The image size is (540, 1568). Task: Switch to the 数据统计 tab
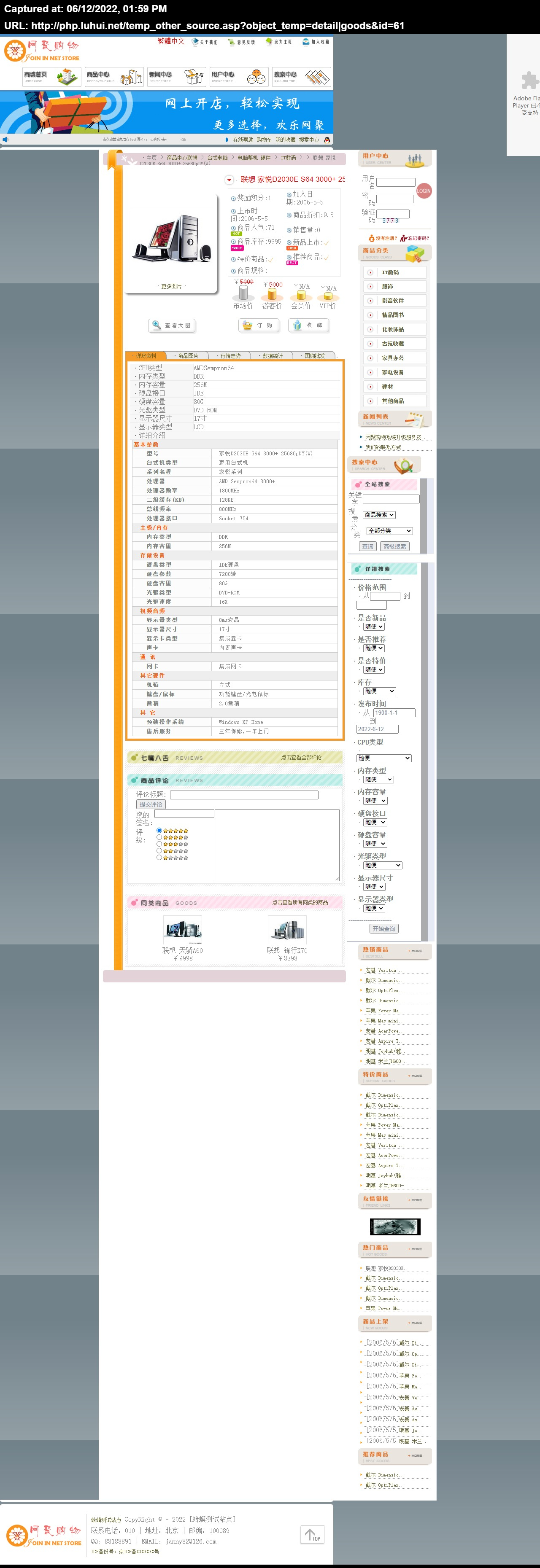272,355
